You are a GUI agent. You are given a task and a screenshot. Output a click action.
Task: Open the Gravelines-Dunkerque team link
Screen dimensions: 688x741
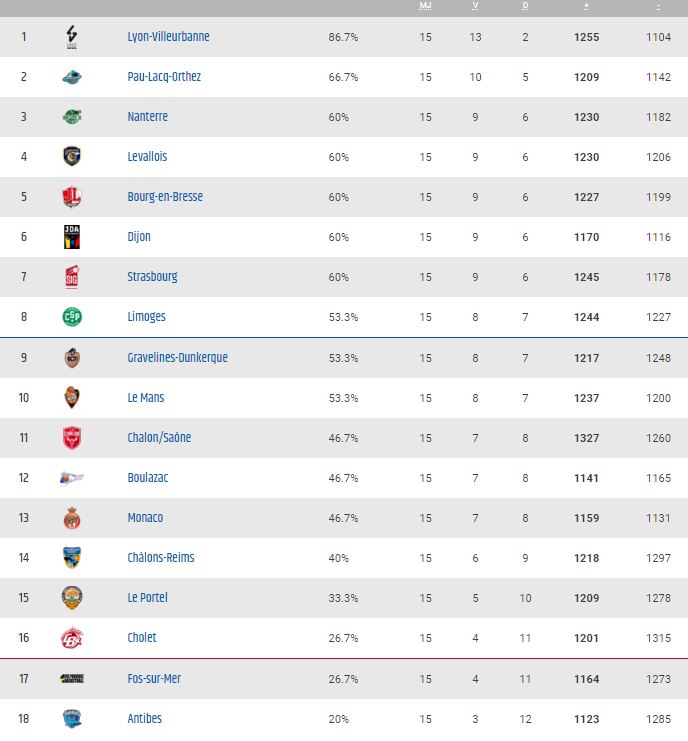[x=178, y=358]
